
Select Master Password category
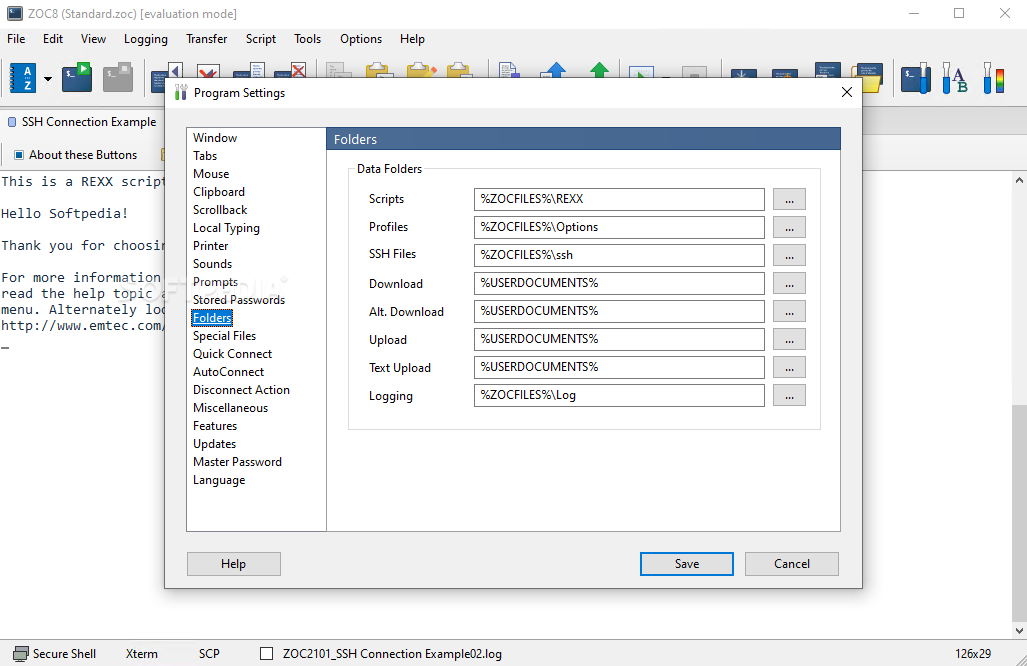(237, 462)
